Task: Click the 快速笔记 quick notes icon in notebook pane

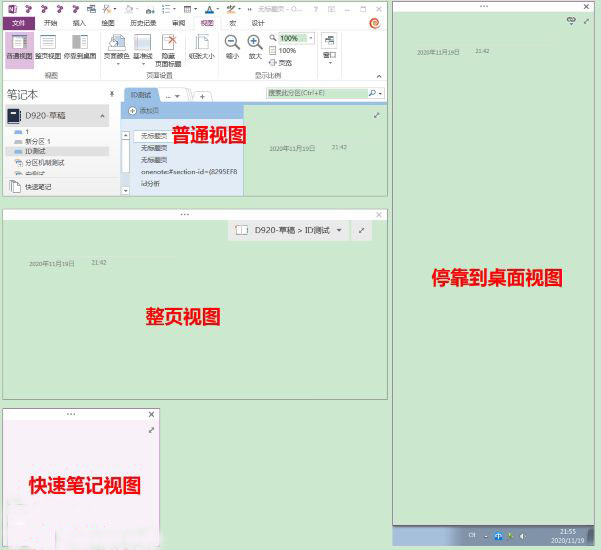Action: pyautogui.click(x=15, y=187)
